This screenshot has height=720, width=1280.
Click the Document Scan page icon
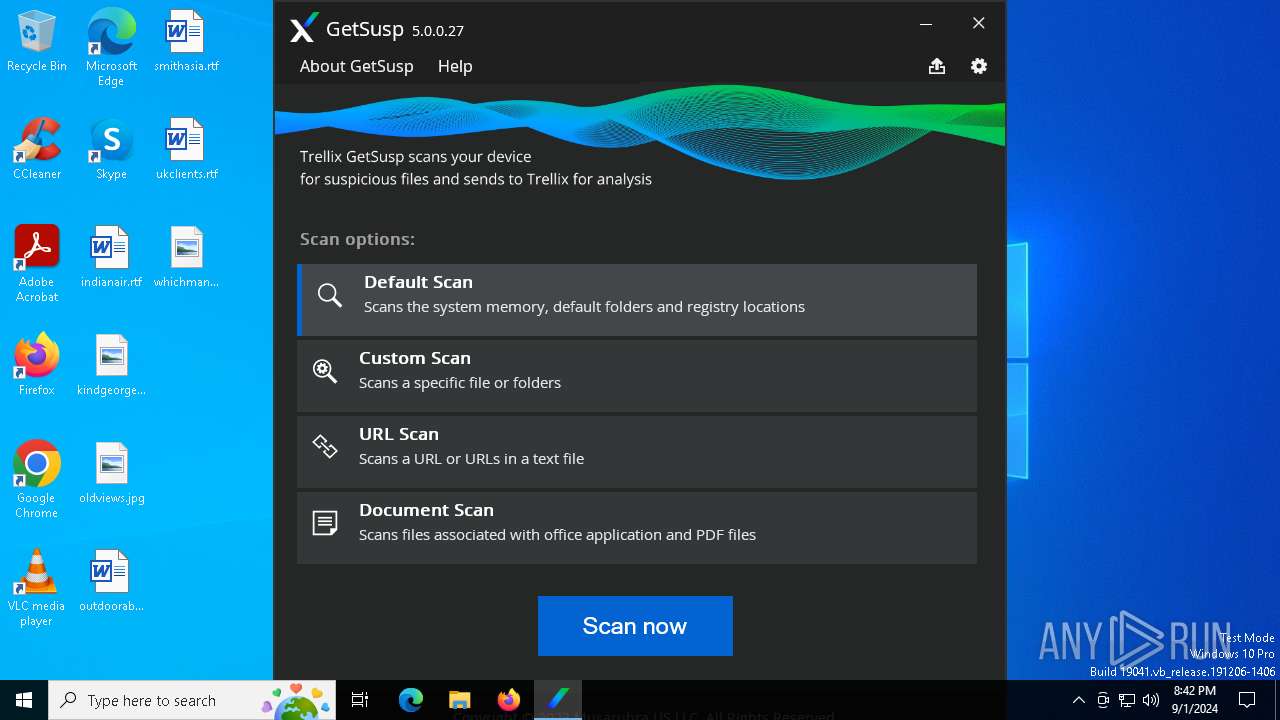click(325, 522)
